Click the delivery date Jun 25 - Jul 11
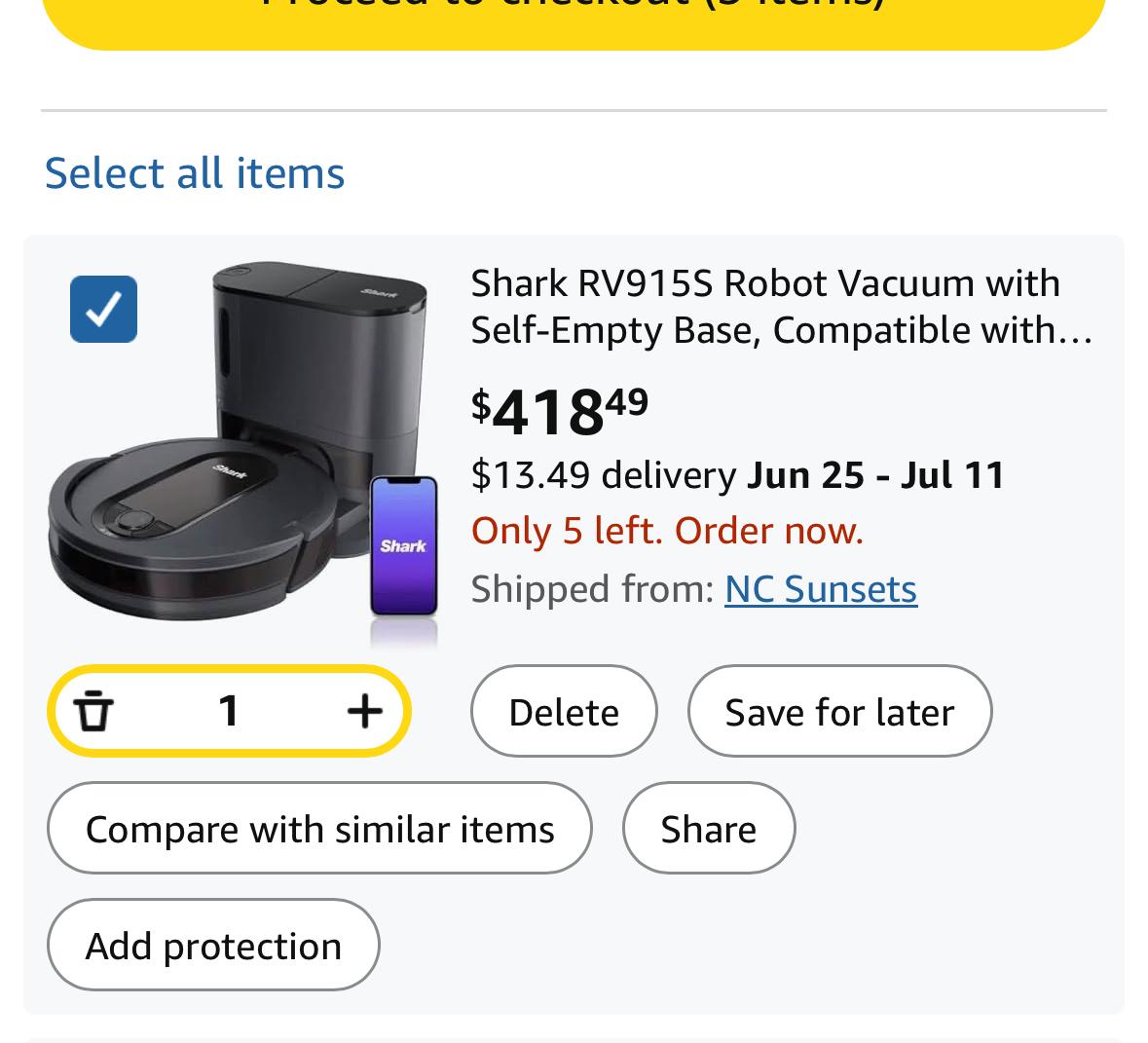 (875, 474)
